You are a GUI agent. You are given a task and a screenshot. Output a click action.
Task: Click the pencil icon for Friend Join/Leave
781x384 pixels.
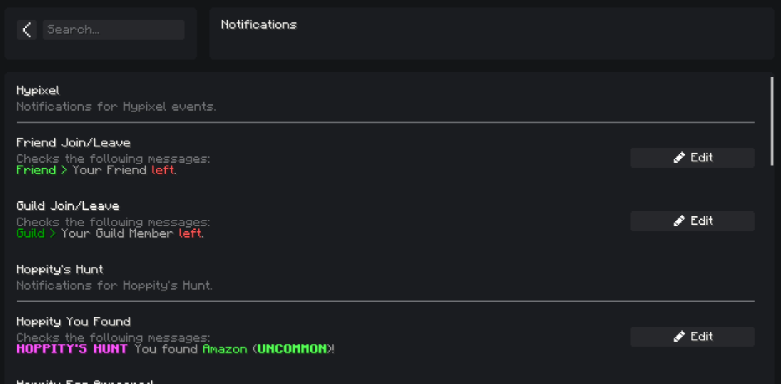click(x=679, y=158)
